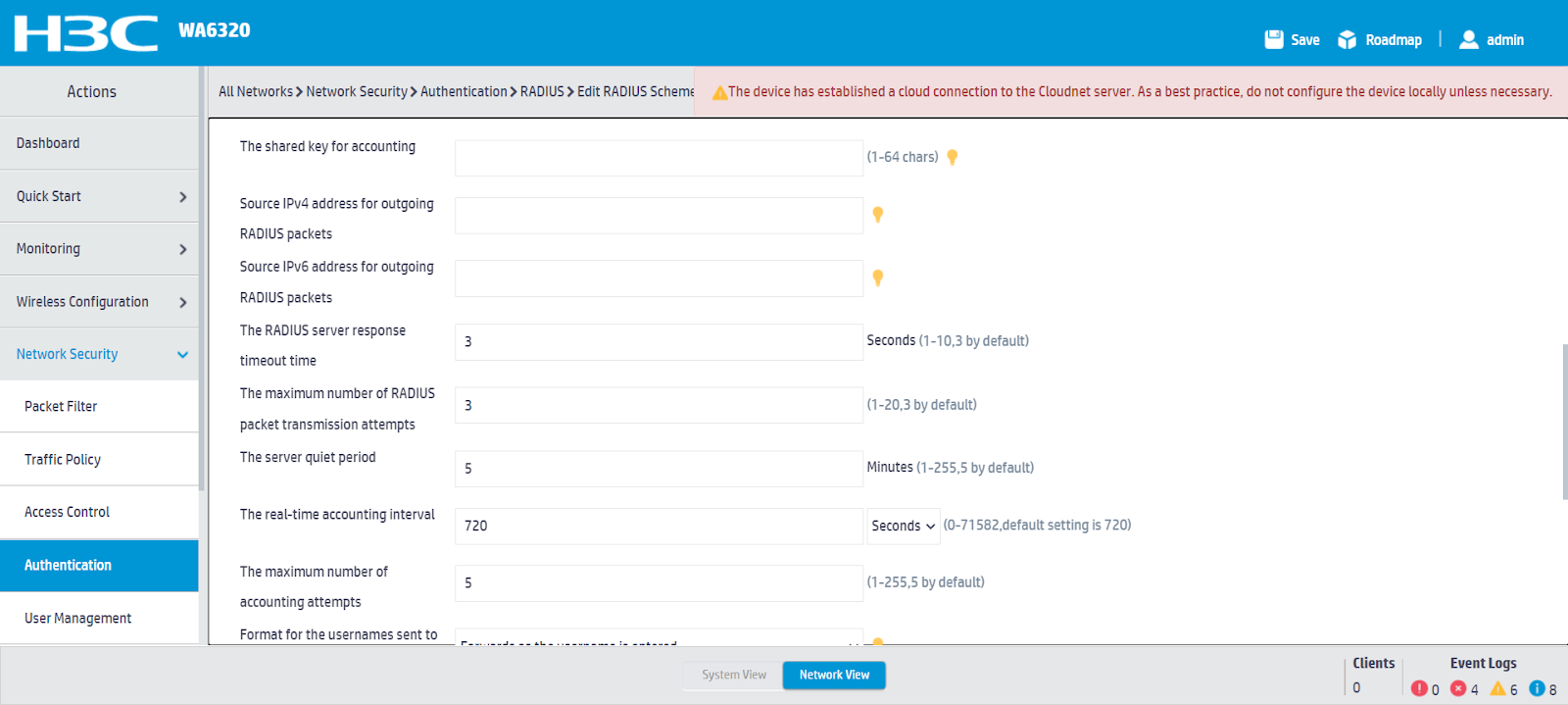Show hint bulb for source IPv6 address
This screenshot has width=1568, height=705.
click(x=877, y=277)
